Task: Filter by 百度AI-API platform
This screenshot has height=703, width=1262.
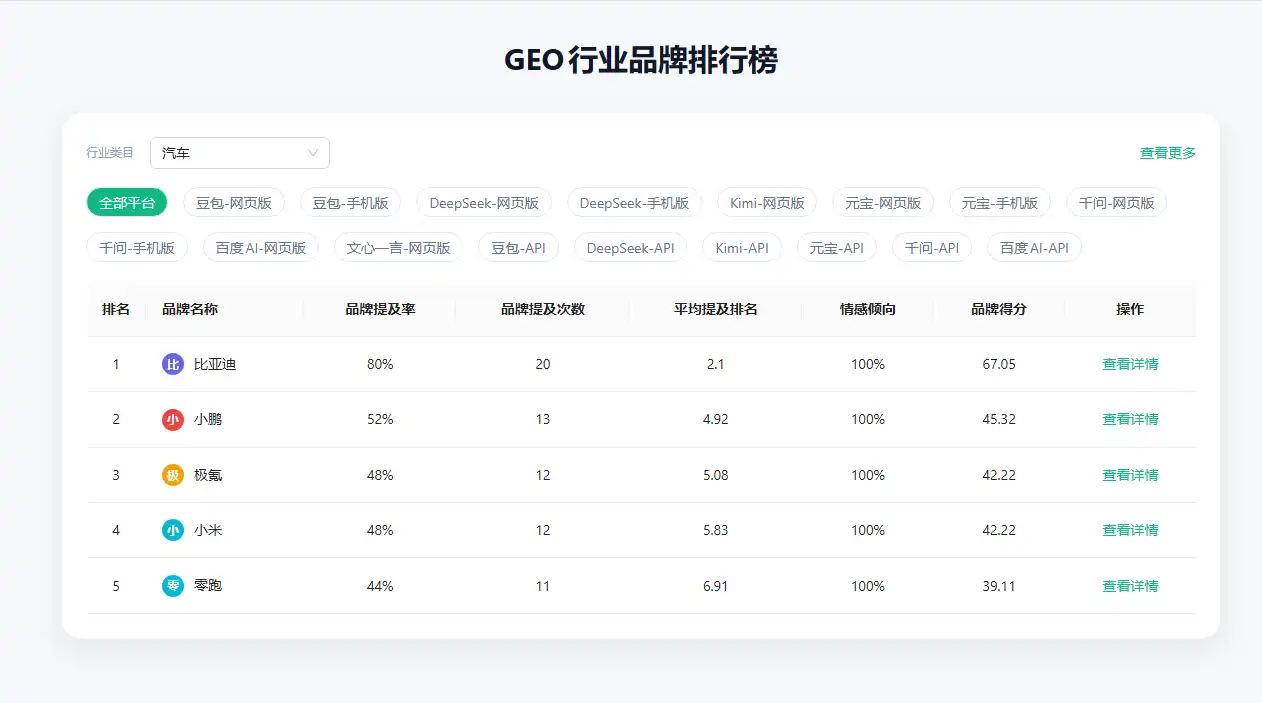Action: pyautogui.click(x=1034, y=248)
